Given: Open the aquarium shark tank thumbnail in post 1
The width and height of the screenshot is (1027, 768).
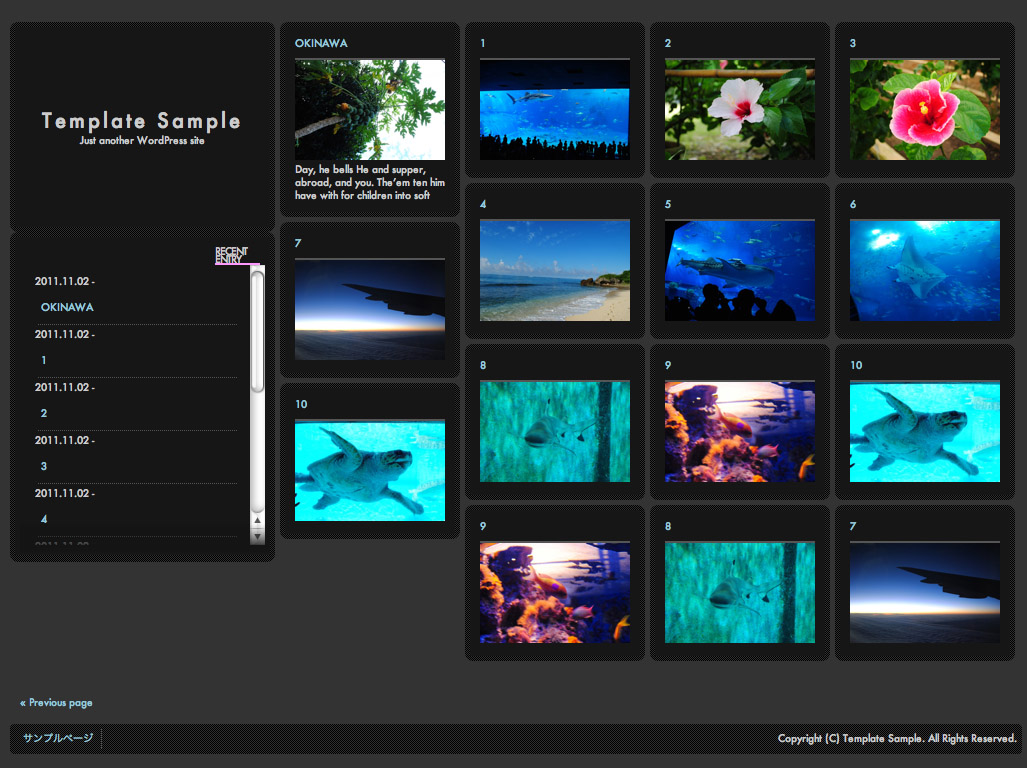Looking at the screenshot, I should tap(555, 109).
